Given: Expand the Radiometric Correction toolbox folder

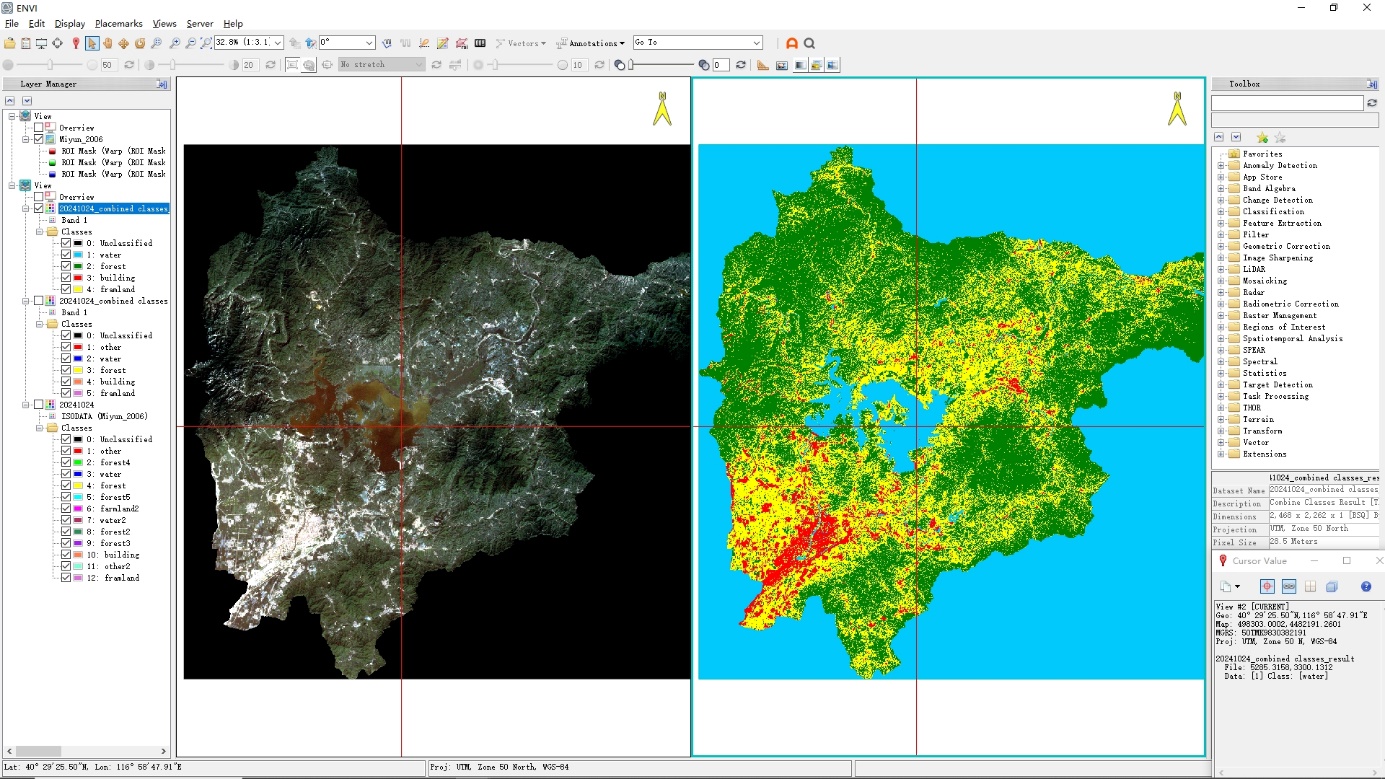Looking at the screenshot, I should click(x=1221, y=304).
